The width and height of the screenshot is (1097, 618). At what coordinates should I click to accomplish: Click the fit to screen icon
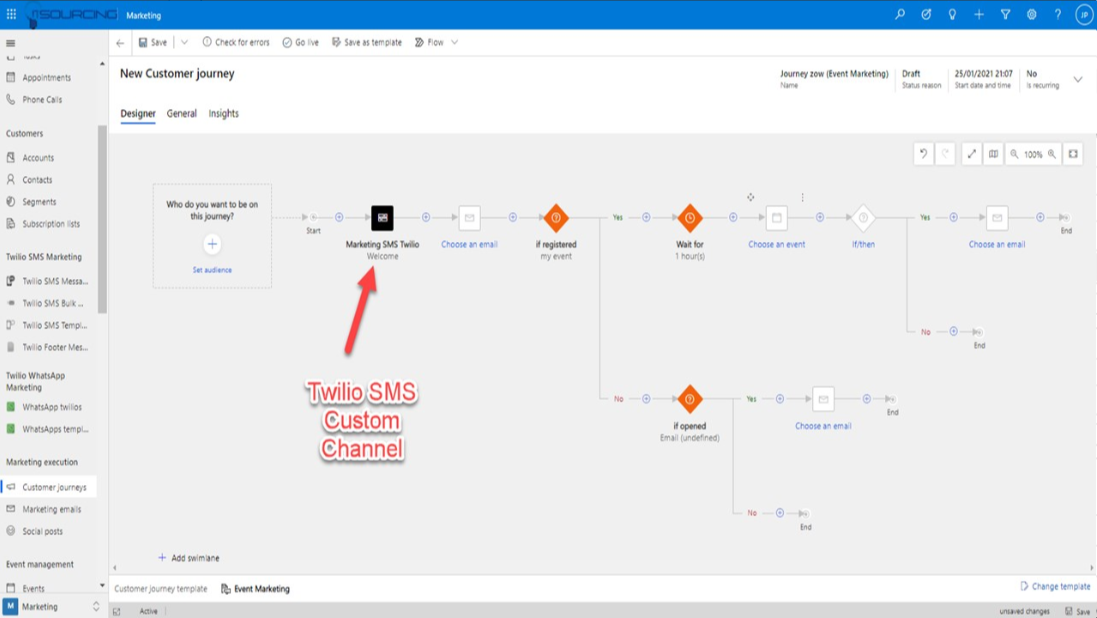1073,154
